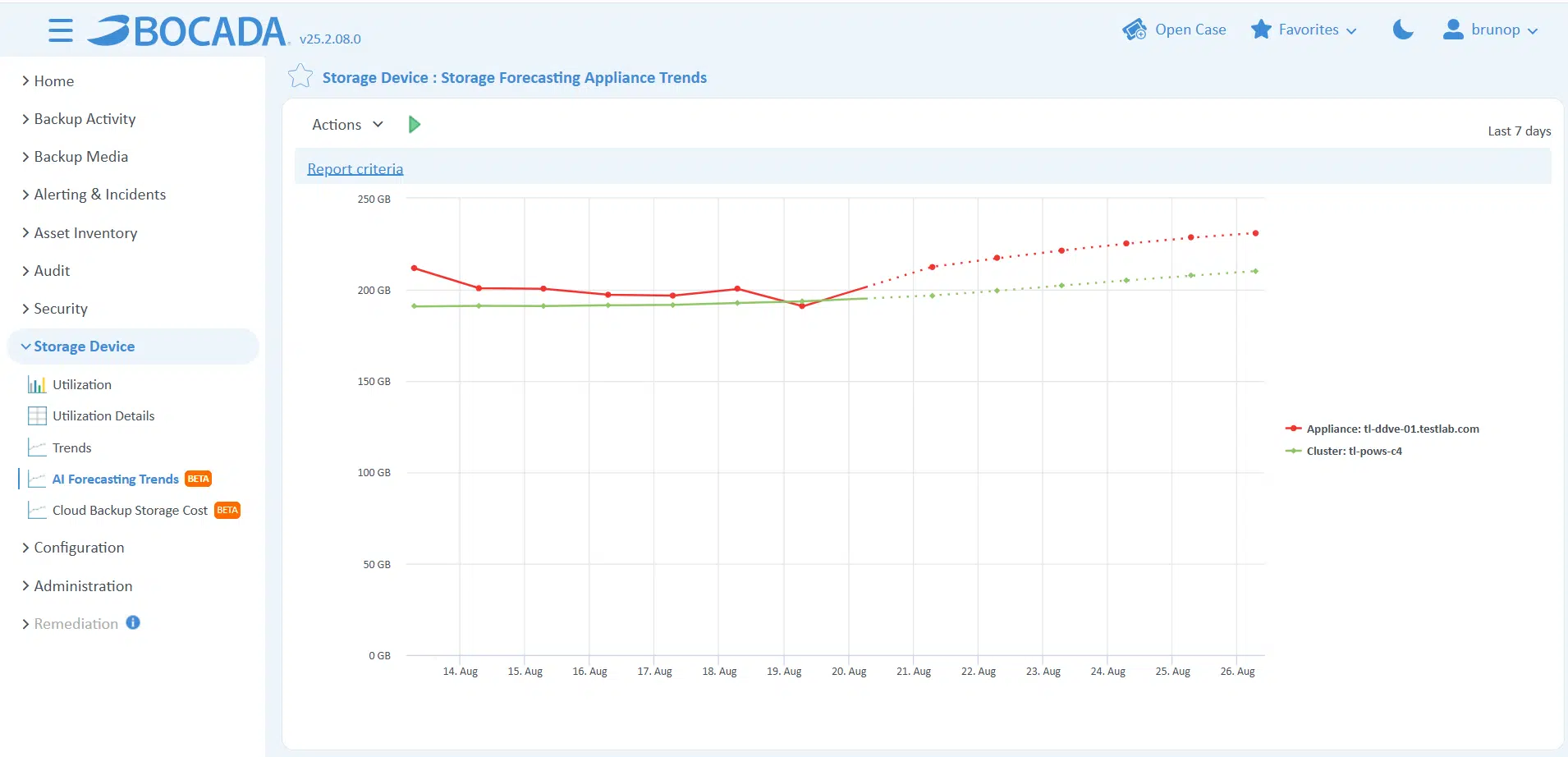Open the brunop user dropdown
Viewport: 1568px width, 757px height.
tap(1504, 30)
